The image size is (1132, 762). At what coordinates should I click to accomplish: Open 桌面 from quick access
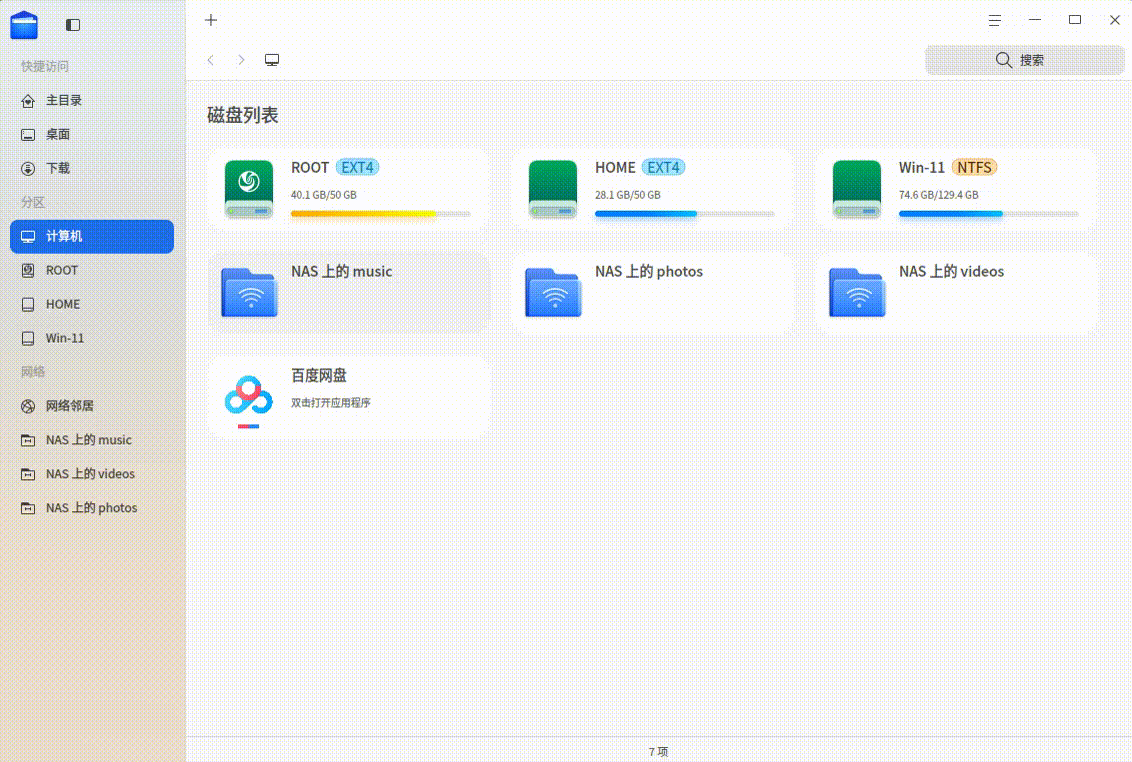point(92,135)
